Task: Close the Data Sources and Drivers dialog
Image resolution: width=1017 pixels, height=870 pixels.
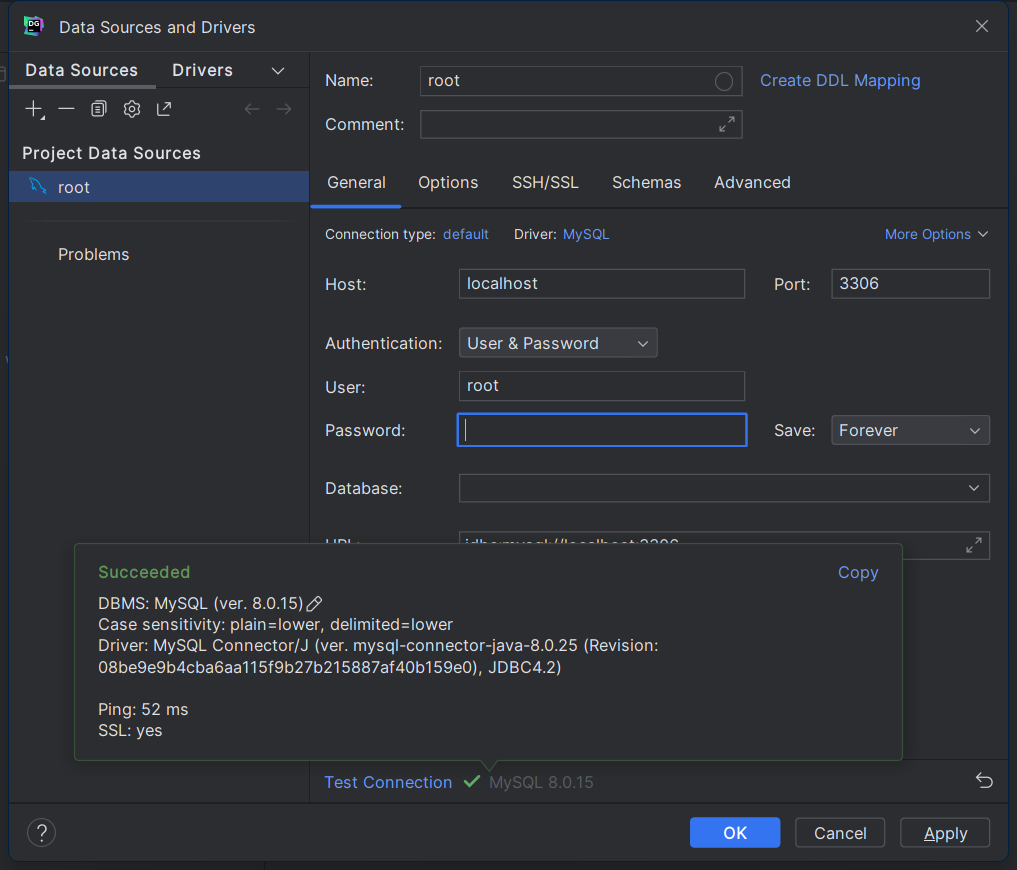Action: pyautogui.click(x=982, y=26)
